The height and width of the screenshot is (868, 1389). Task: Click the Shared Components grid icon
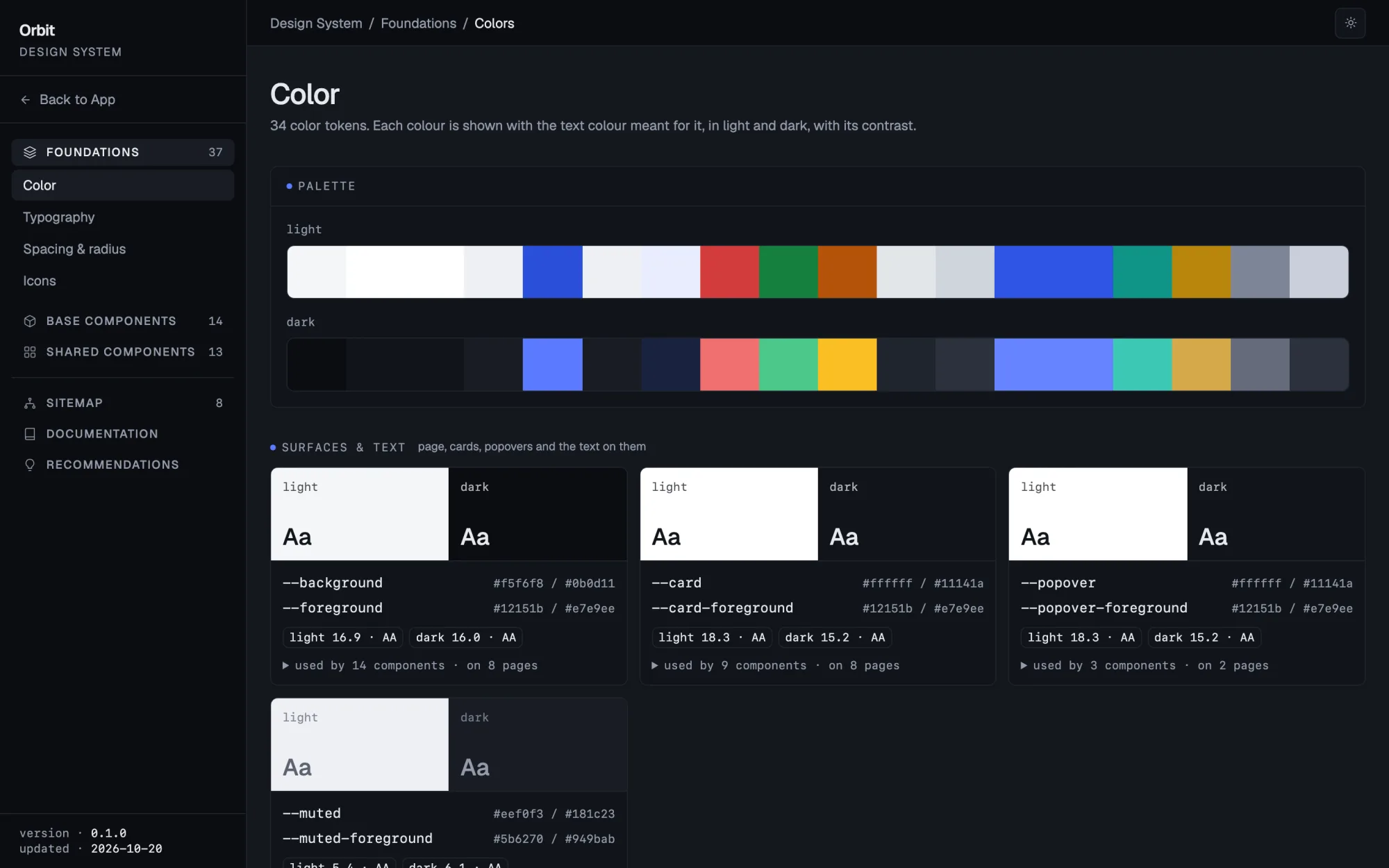point(30,352)
